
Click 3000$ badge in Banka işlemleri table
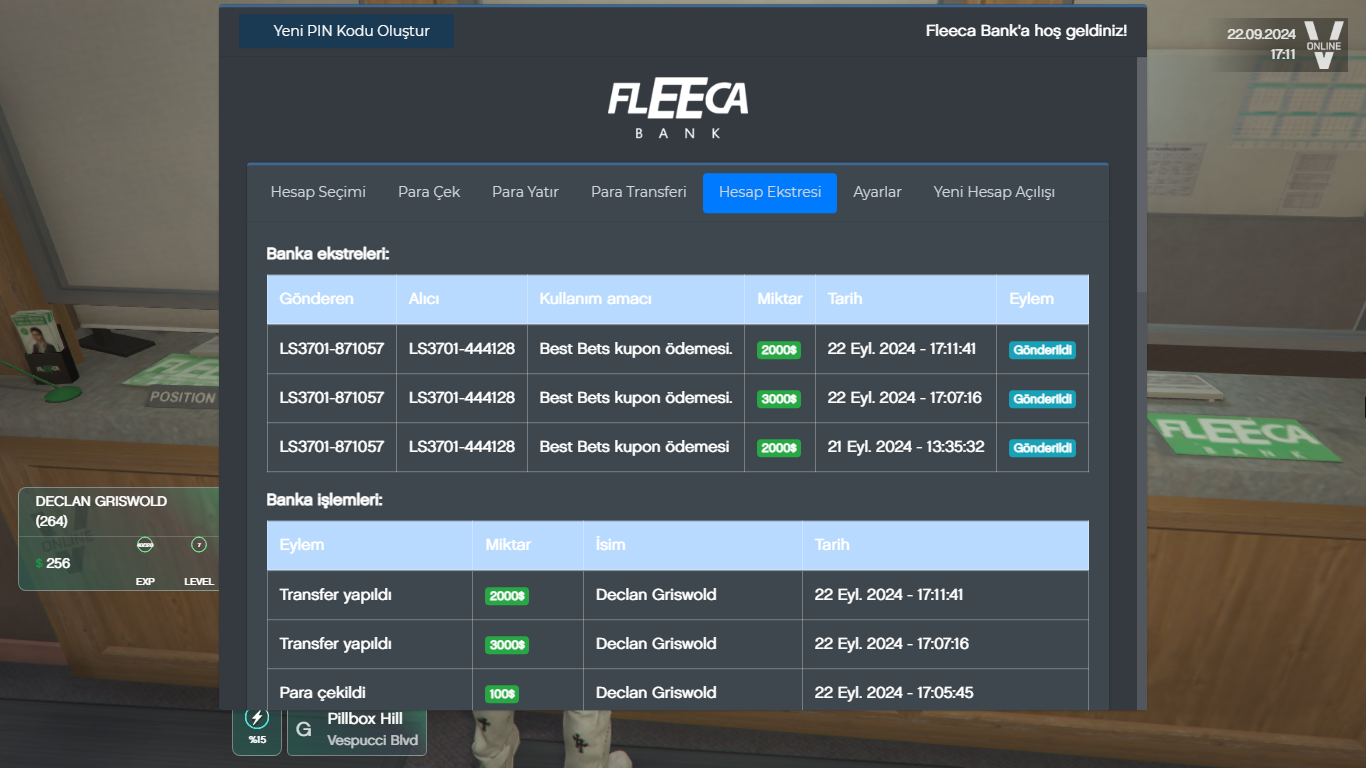click(x=507, y=645)
